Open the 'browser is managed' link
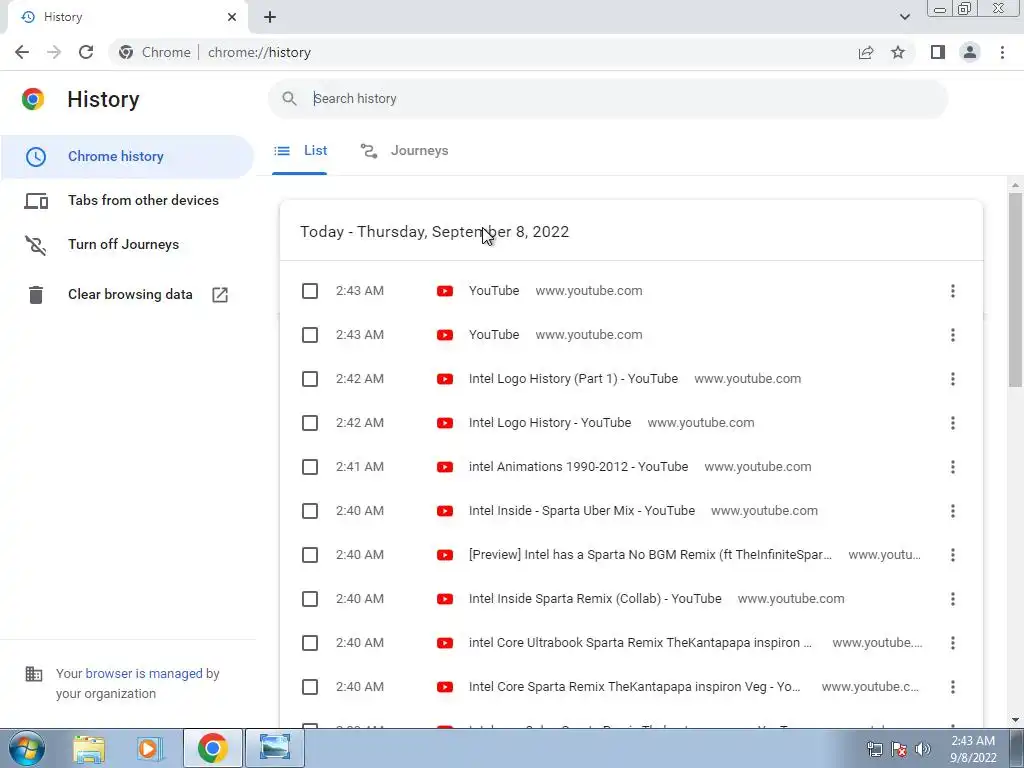The width and height of the screenshot is (1024, 768). pos(144,673)
